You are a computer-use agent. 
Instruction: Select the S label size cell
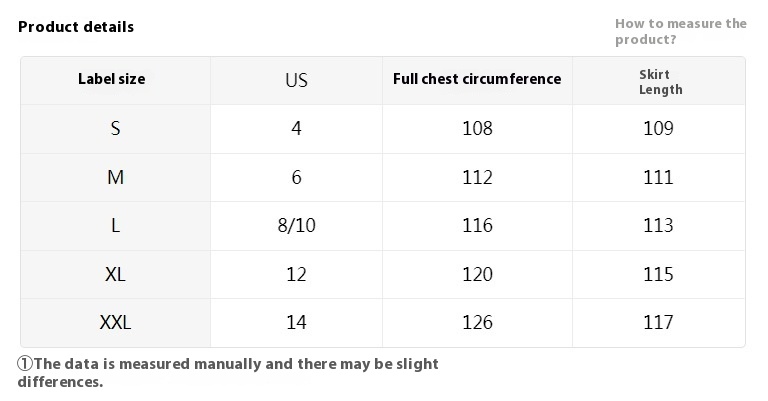pyautogui.click(x=115, y=128)
